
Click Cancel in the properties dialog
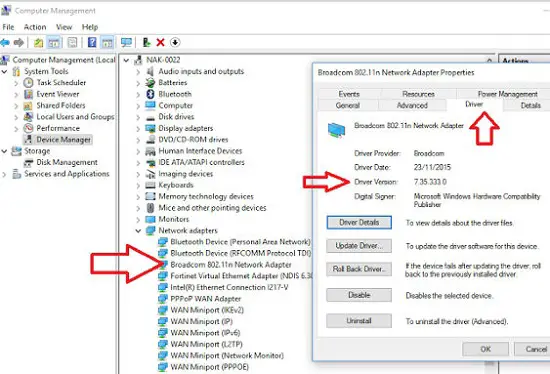coord(533,349)
